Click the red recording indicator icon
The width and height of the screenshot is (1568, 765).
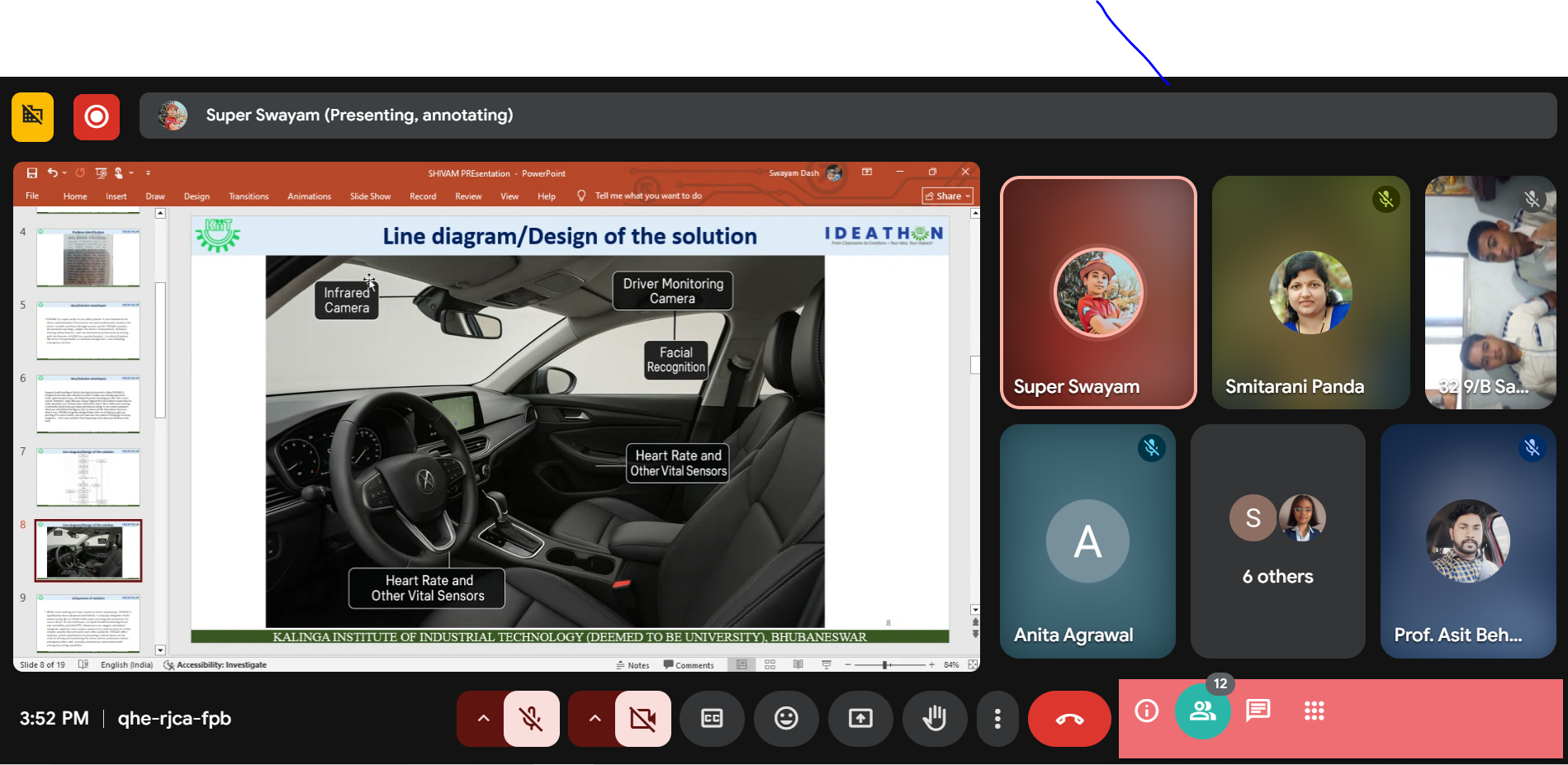[97, 117]
